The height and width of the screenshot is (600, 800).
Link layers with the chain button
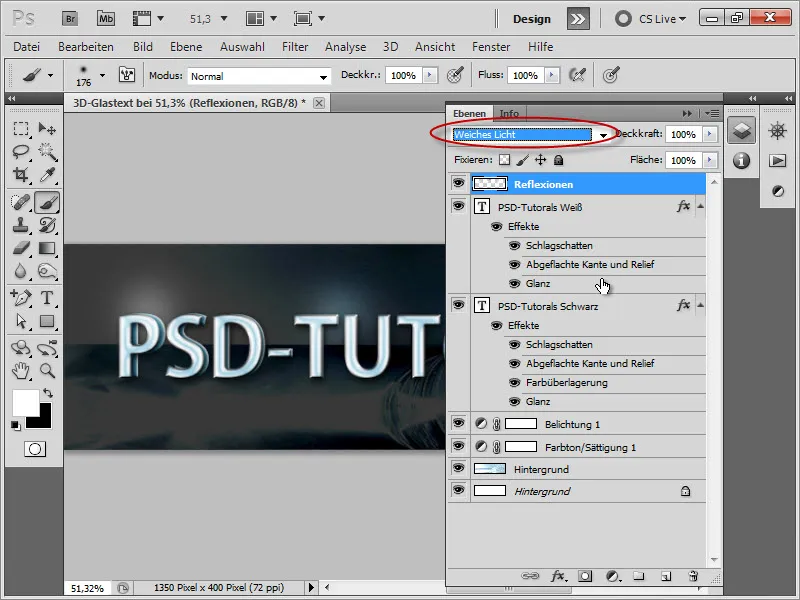(530, 576)
